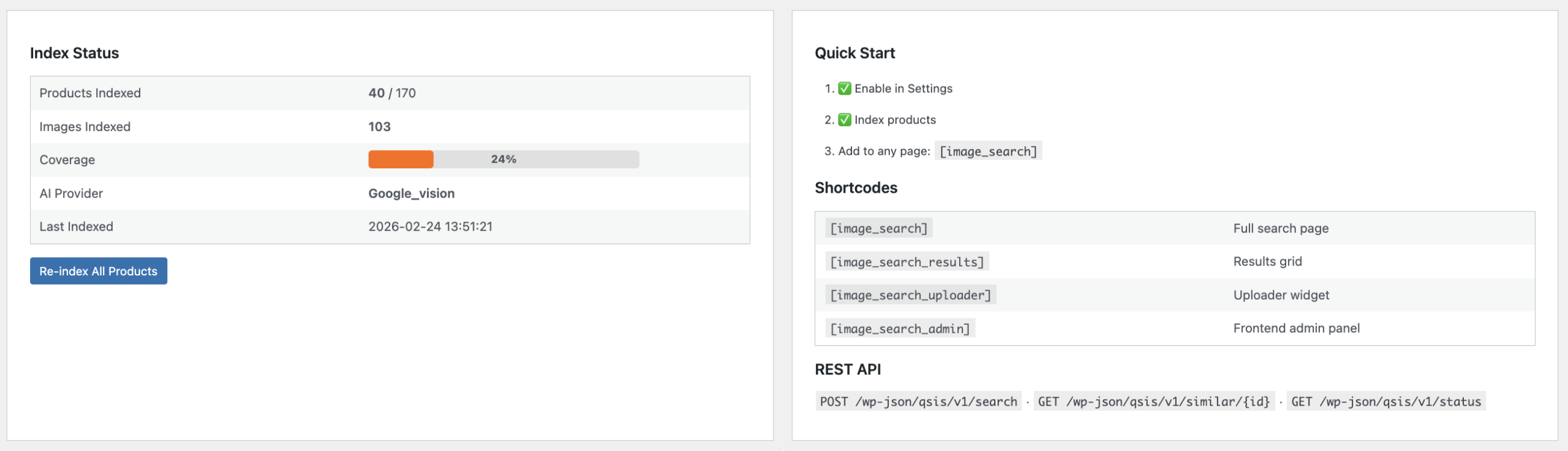Click the Re-index All Products button

[x=99, y=271]
